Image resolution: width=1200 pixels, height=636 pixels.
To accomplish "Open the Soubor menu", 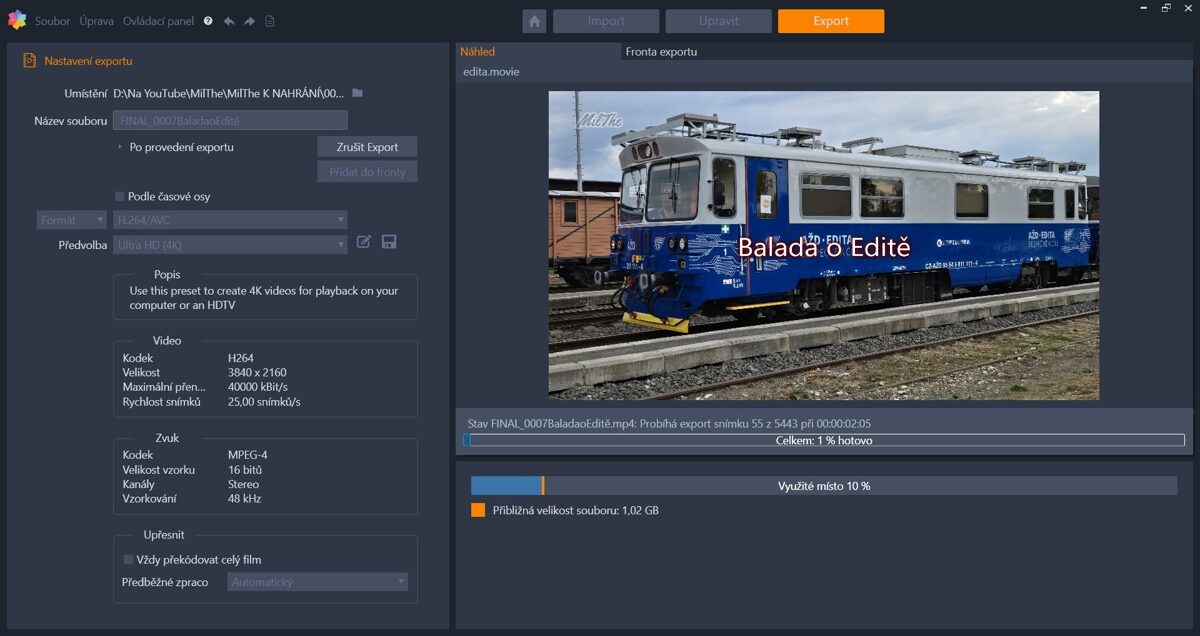I will (x=52, y=20).
